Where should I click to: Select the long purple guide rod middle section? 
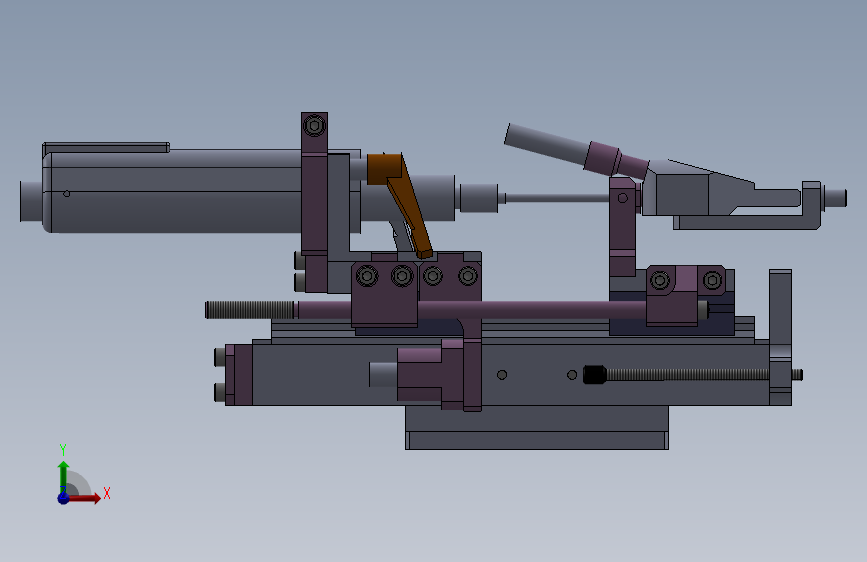point(531,310)
